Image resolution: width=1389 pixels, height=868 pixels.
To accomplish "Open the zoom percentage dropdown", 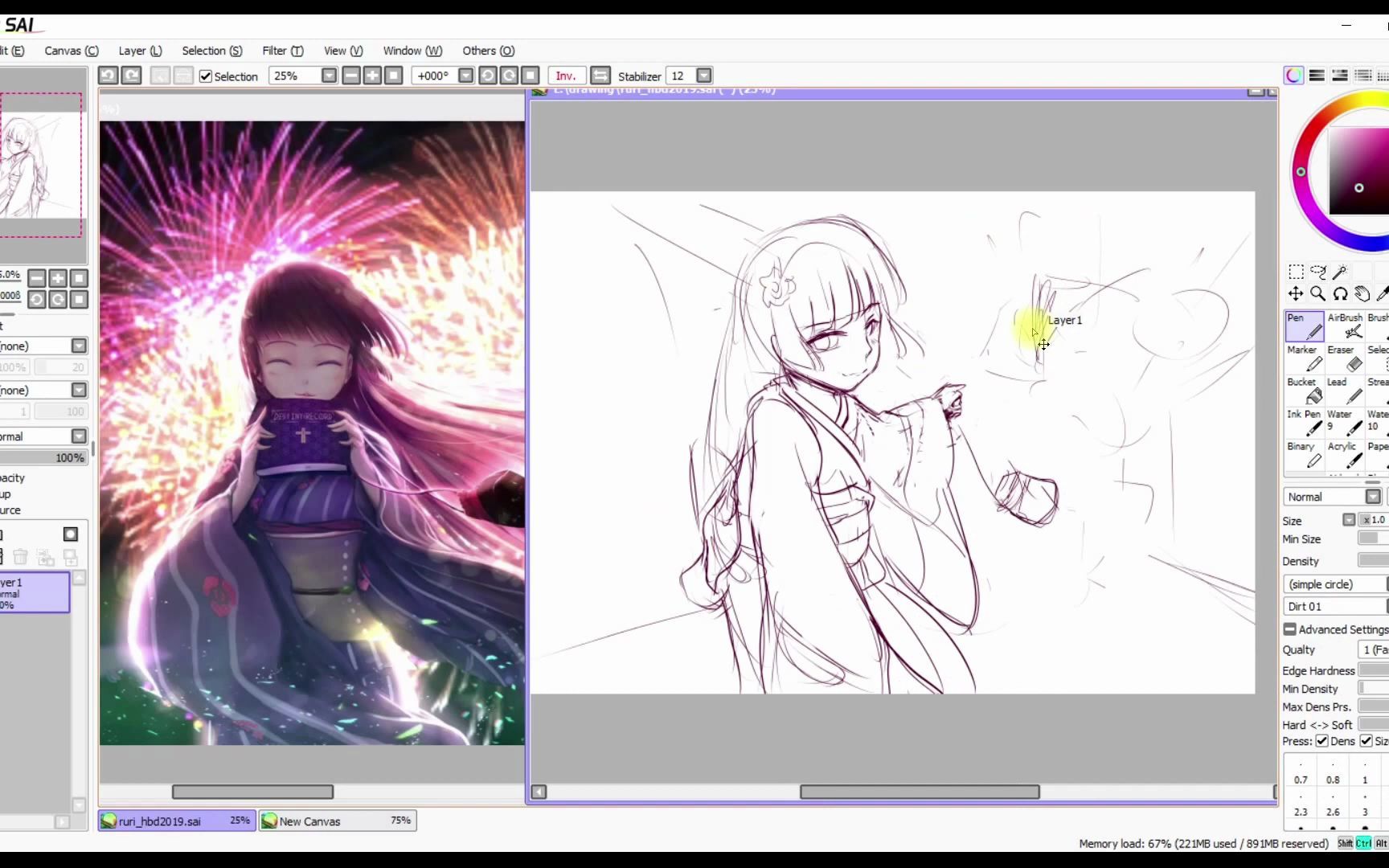I will click(x=329, y=76).
